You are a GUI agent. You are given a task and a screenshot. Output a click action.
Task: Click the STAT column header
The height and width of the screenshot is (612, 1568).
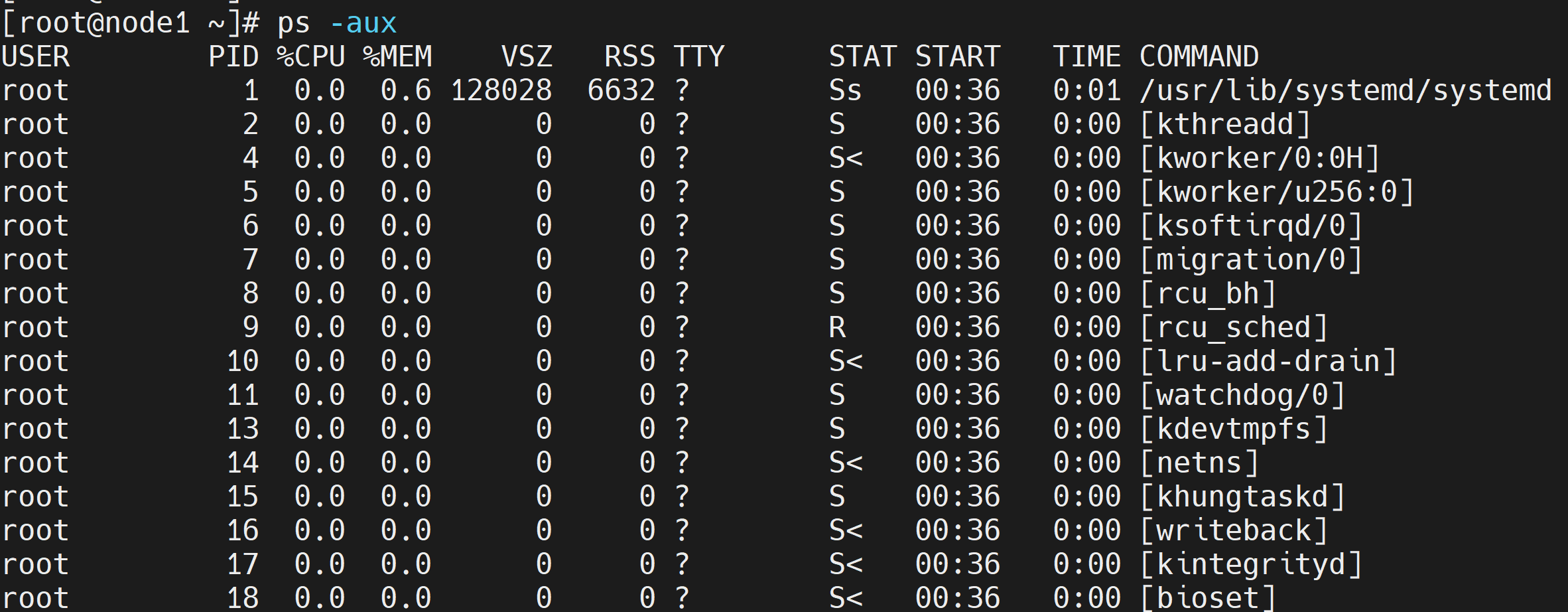pos(862,57)
